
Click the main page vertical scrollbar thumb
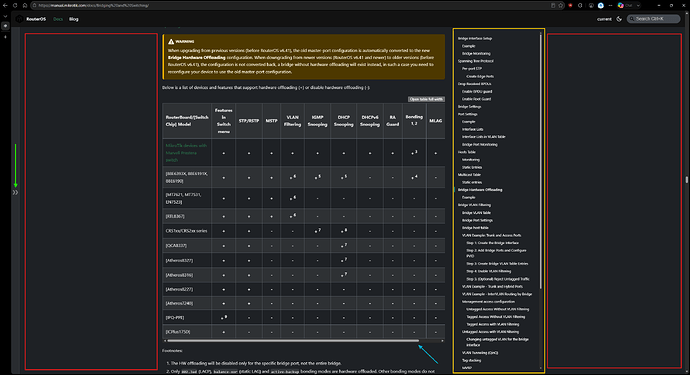[x=686, y=180]
